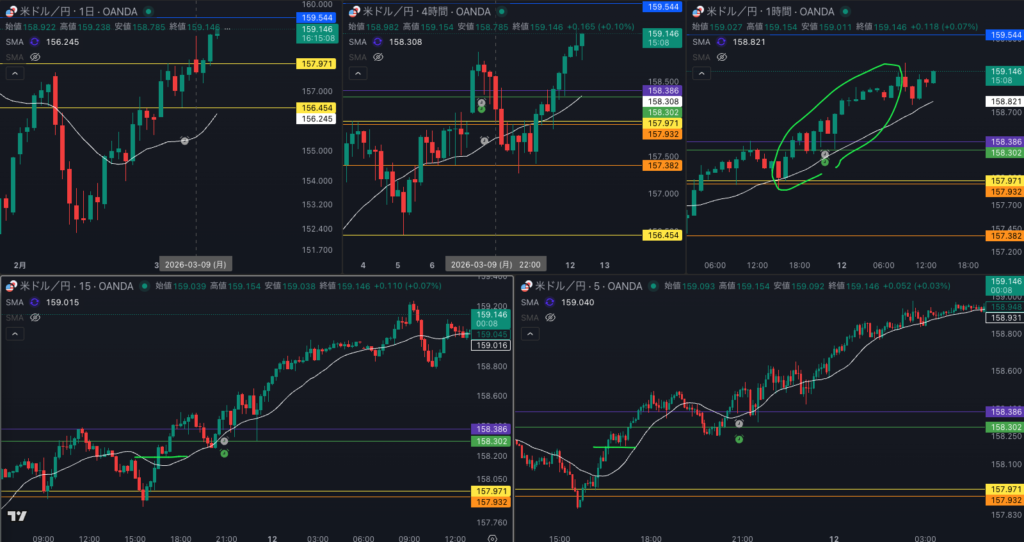Toggle hidden SMA visibility on daily chart
1024x542 pixels.
tap(35, 58)
